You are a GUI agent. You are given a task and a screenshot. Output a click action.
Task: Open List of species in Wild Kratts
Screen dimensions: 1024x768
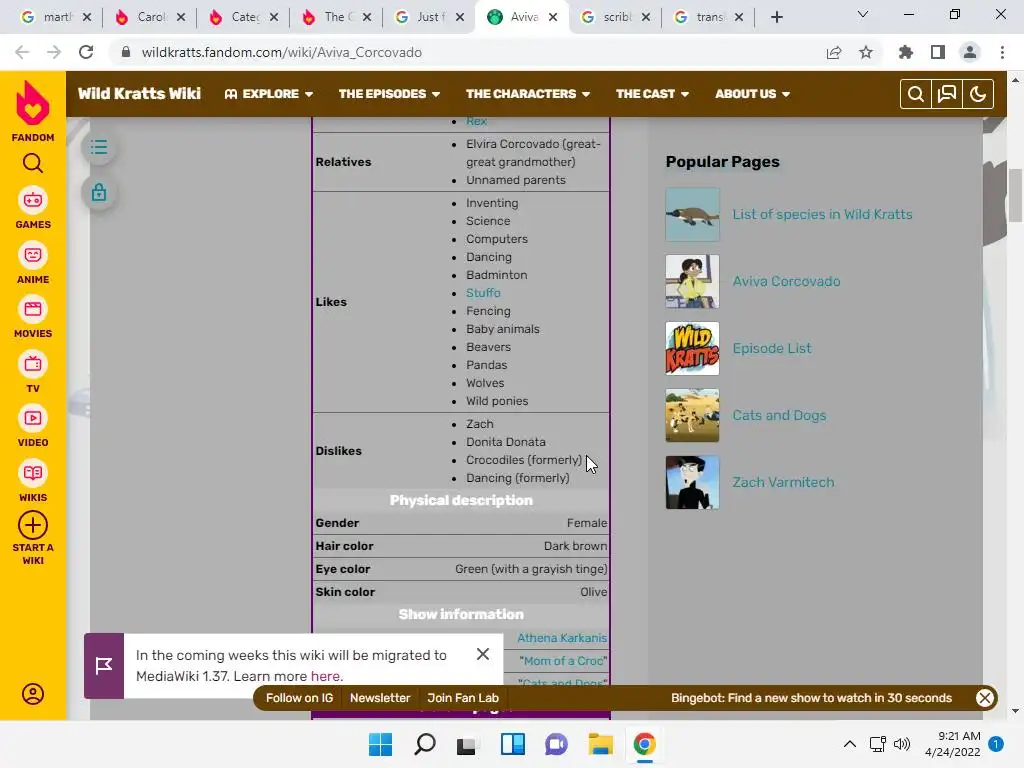(822, 214)
